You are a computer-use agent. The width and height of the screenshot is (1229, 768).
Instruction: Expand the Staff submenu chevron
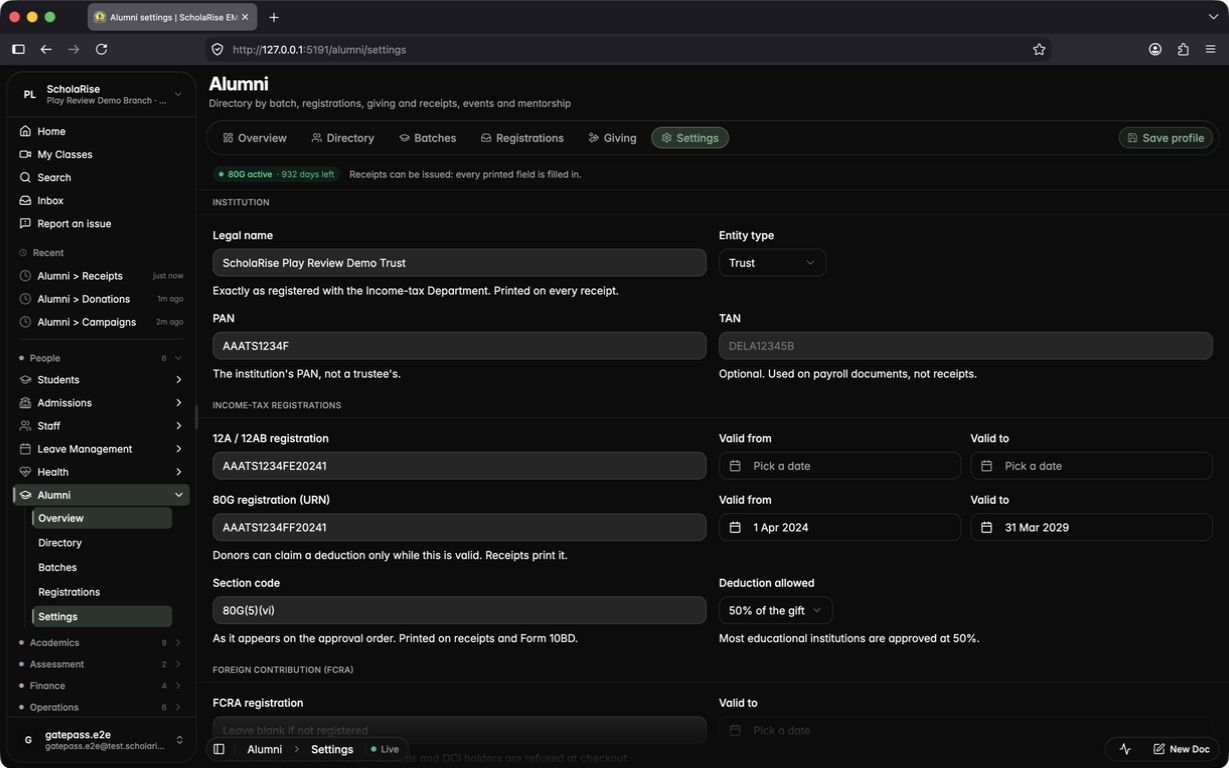pyautogui.click(x=178, y=426)
